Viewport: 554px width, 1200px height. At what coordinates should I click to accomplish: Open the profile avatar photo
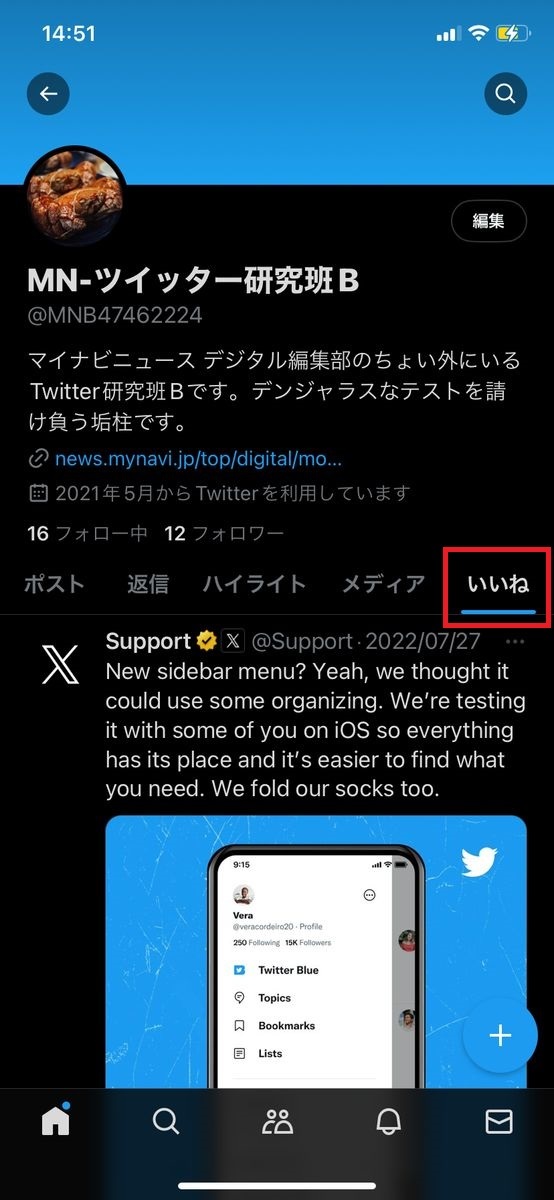pyautogui.click(x=75, y=196)
